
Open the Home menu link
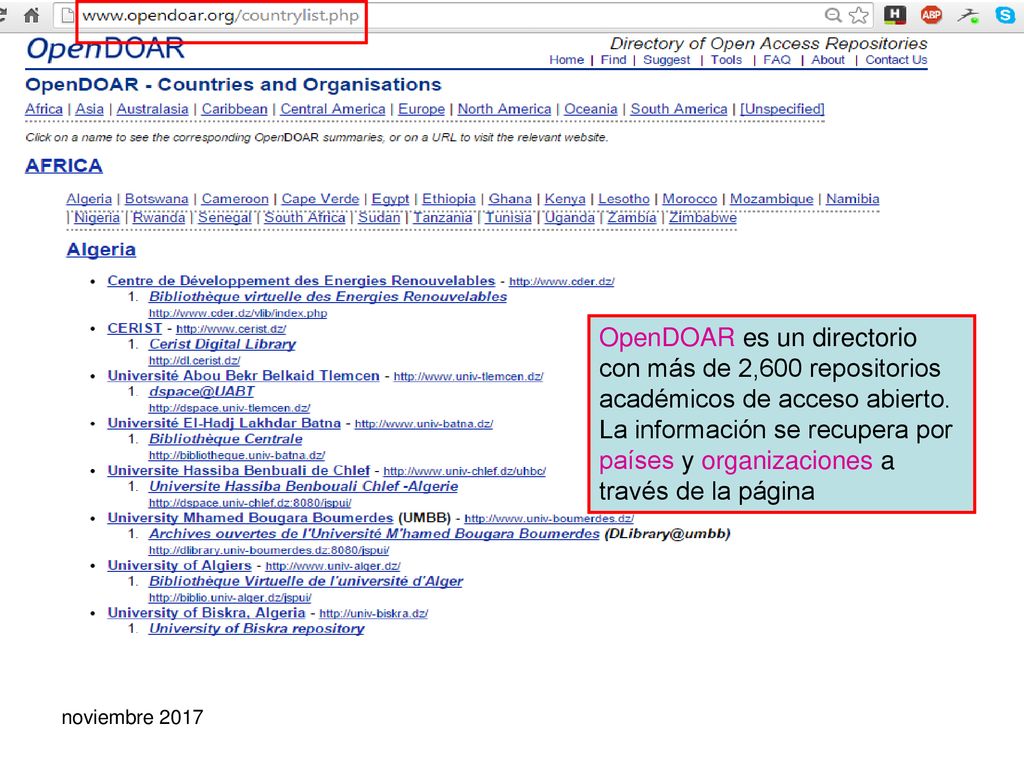click(x=566, y=60)
